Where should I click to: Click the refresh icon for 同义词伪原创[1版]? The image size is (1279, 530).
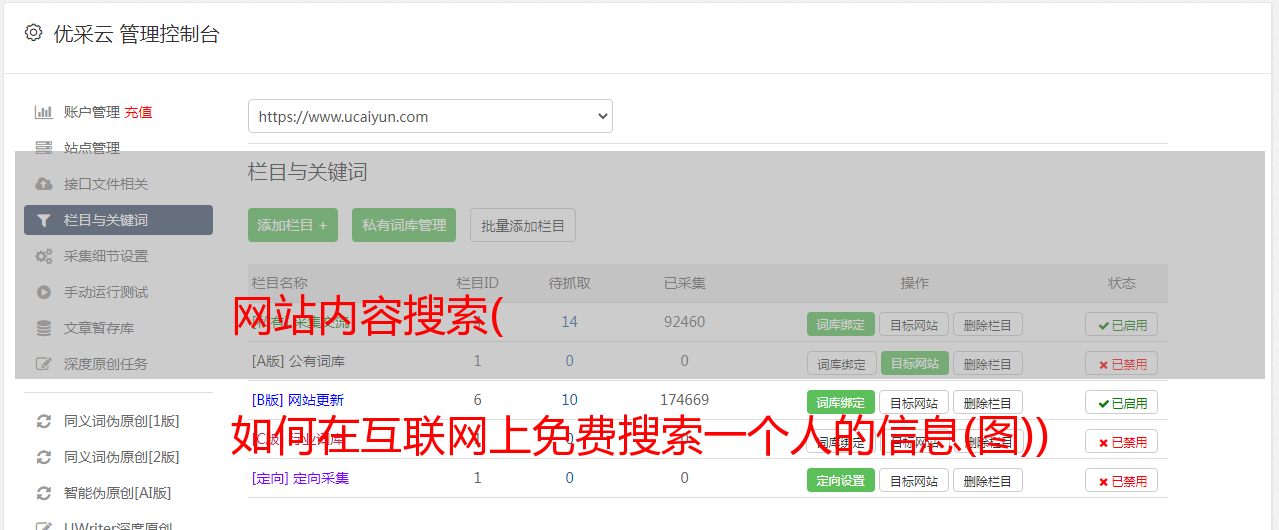pyautogui.click(x=44, y=421)
